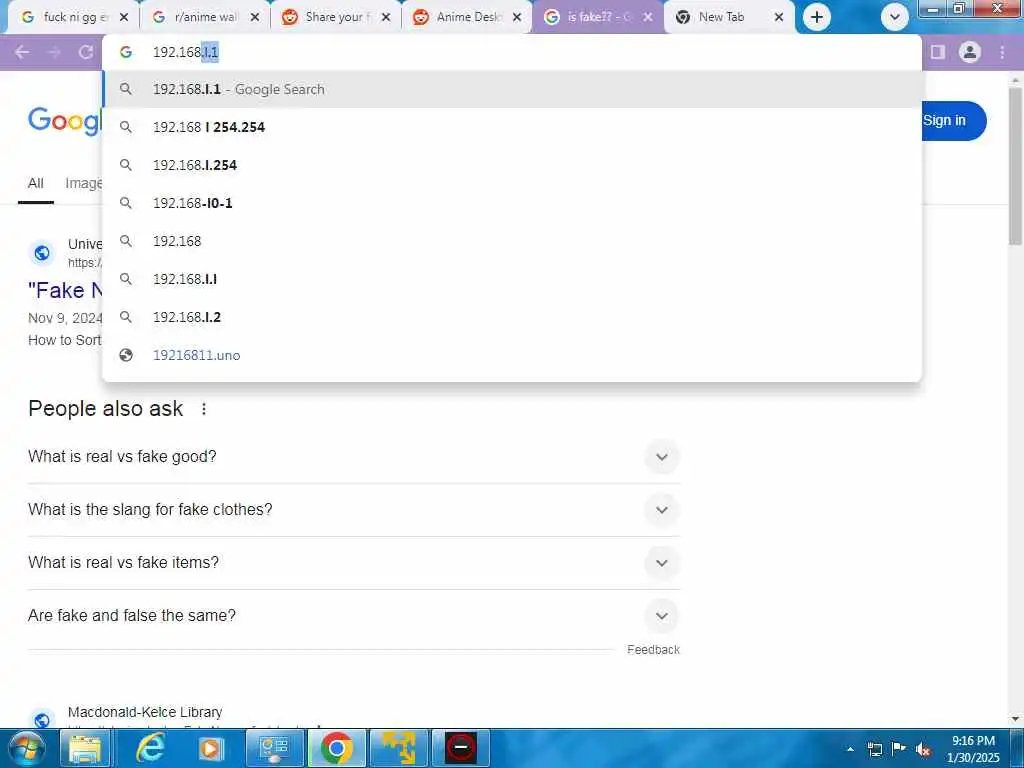This screenshot has width=1024, height=768.
Task: Click the muted volume tray icon
Action: pyautogui.click(x=923, y=750)
